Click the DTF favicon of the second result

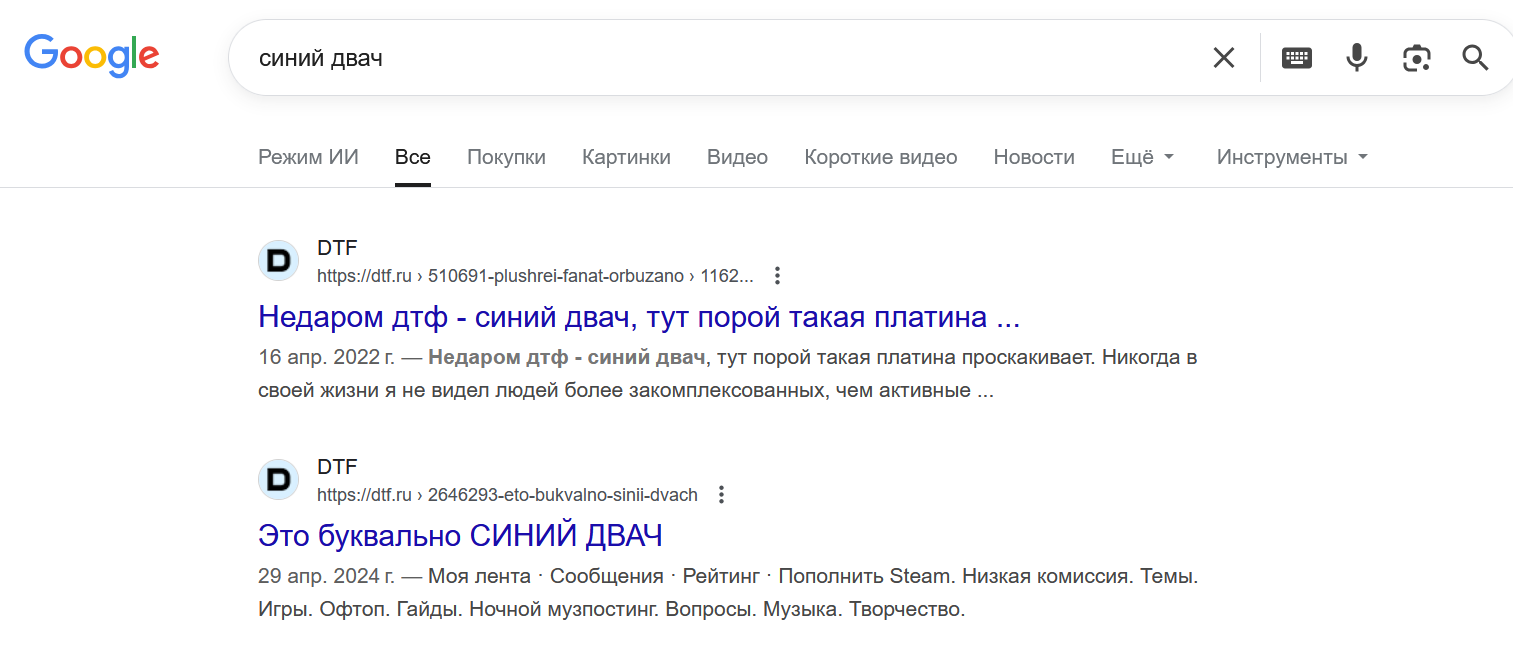279,480
